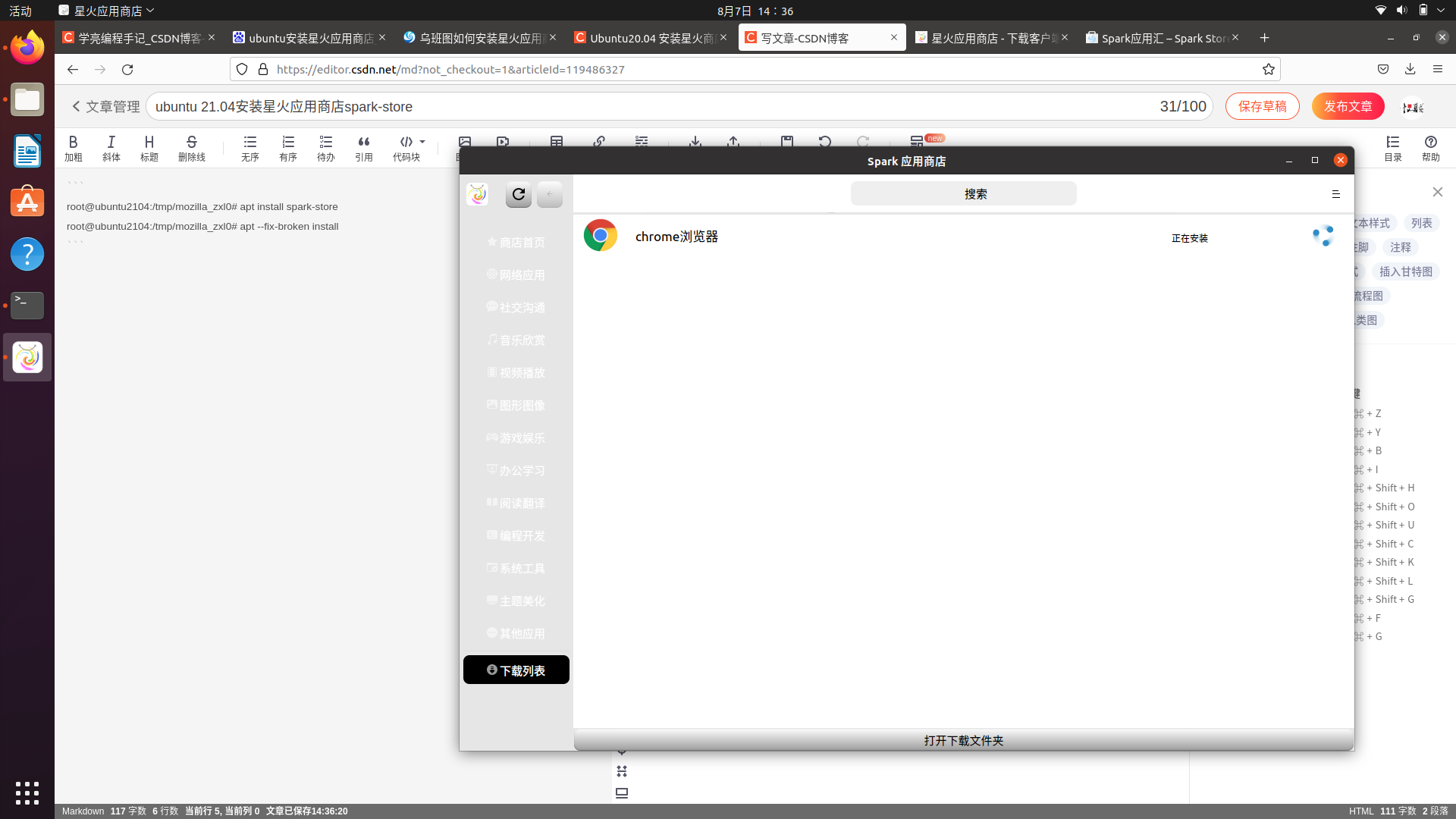Open the 帮助 help icon in editor
The image size is (1456, 819).
[x=1430, y=148]
